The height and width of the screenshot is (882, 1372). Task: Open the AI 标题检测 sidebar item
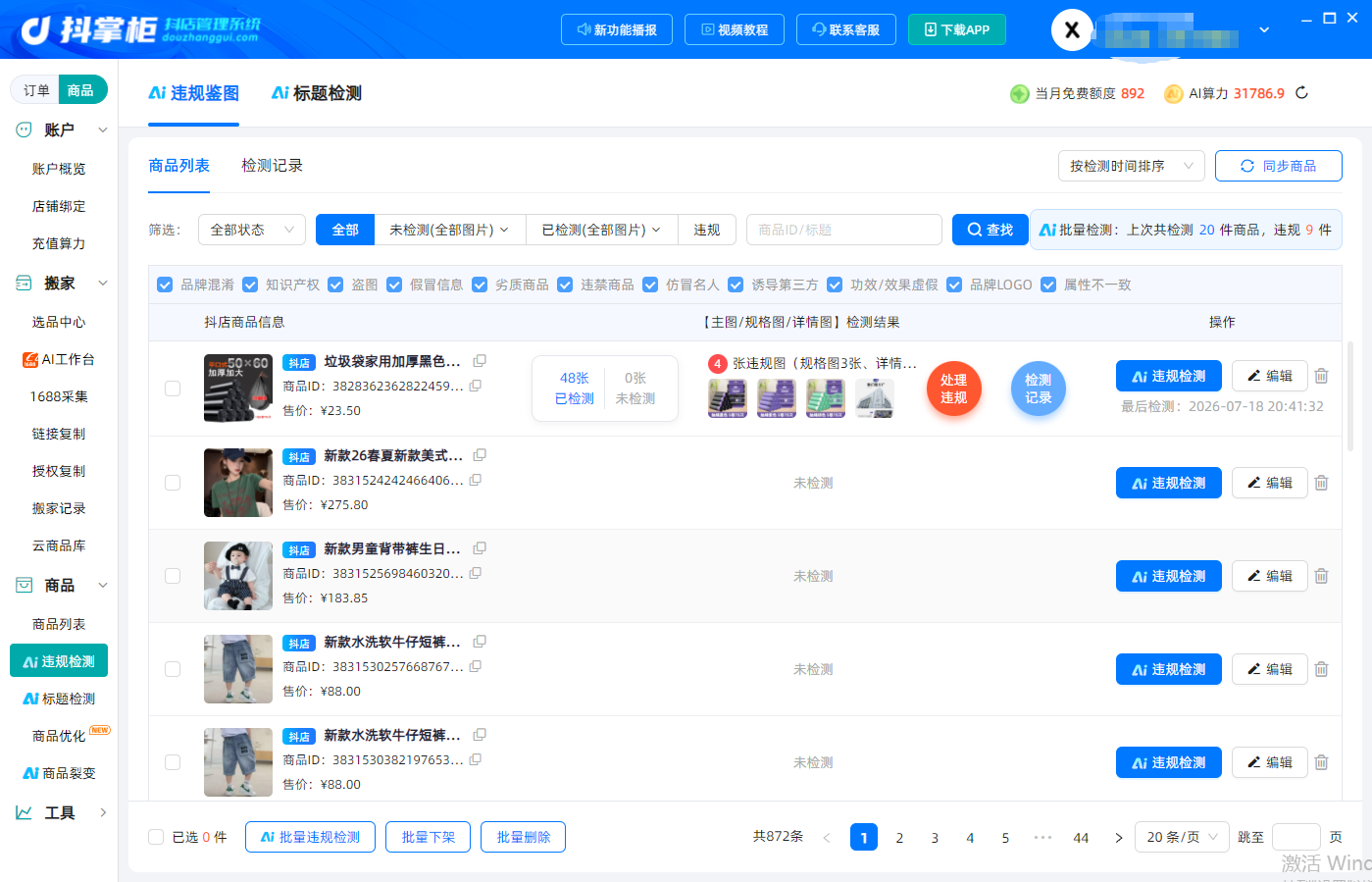59,699
